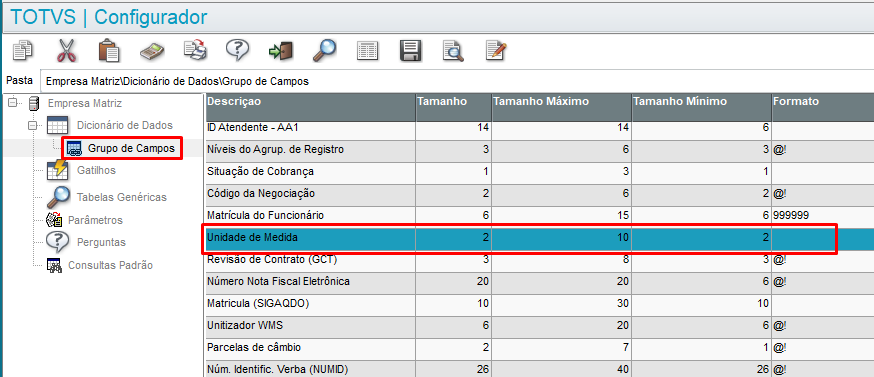Click the Edit document pencil icon

[x=496, y=50]
